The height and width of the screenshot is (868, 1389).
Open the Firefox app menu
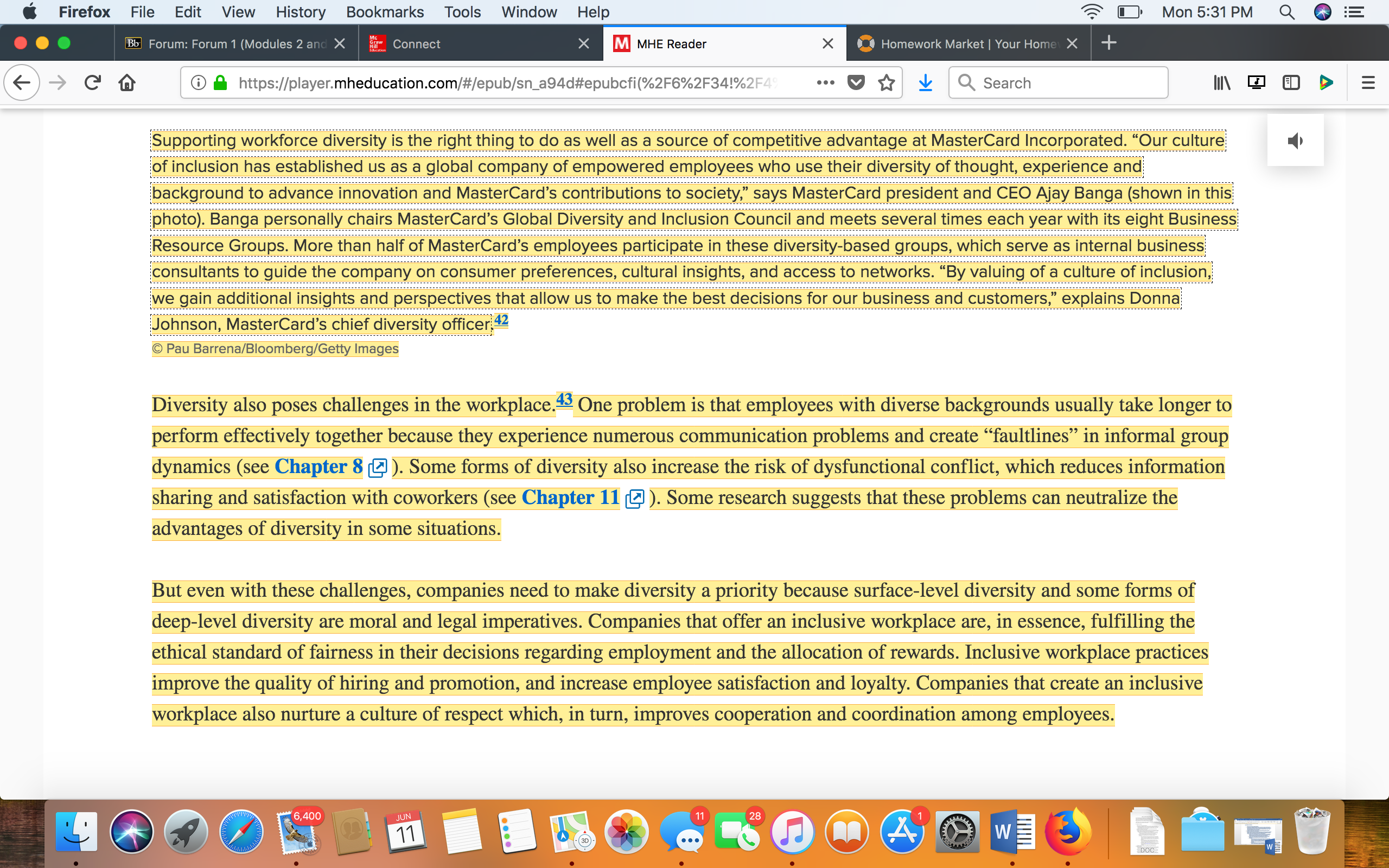85,12
